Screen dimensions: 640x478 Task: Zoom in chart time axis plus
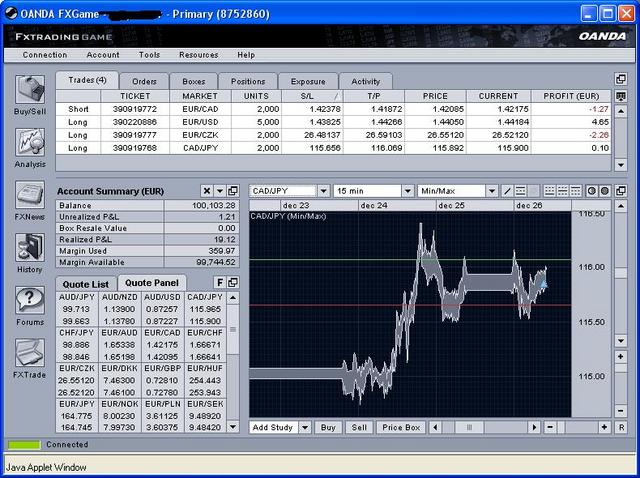click(x=604, y=427)
